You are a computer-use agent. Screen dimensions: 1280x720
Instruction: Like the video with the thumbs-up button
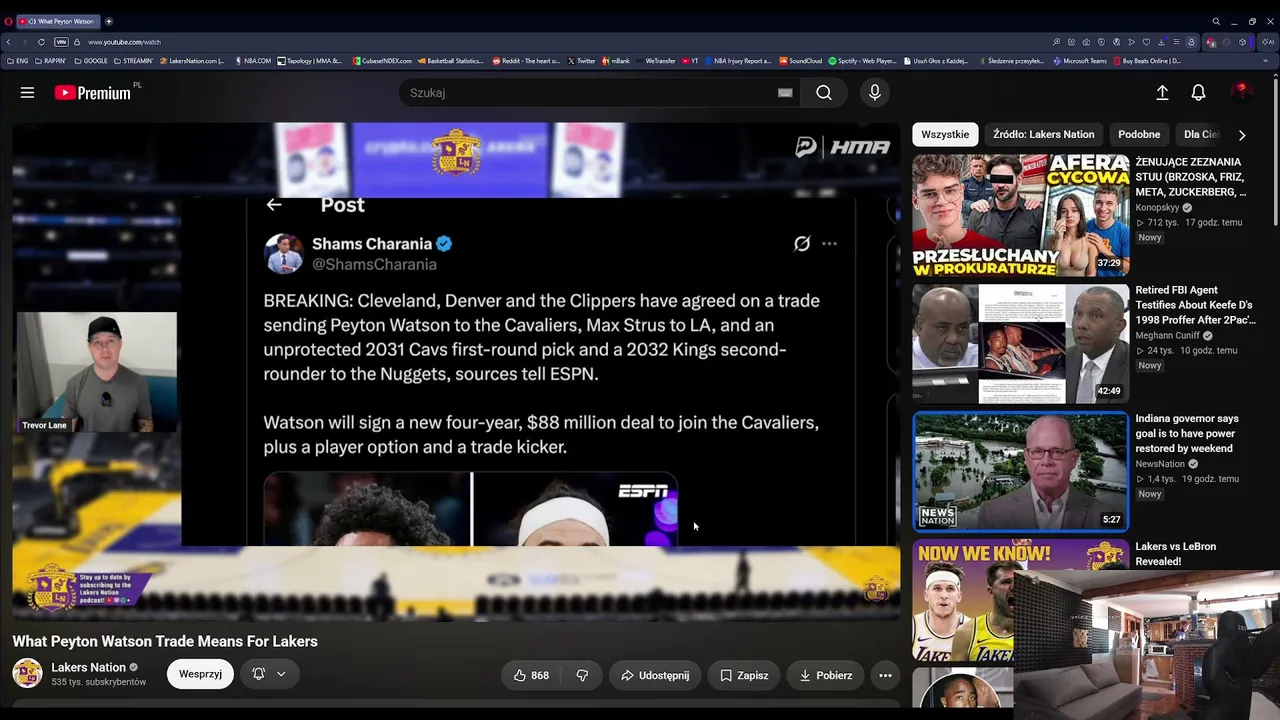[531, 675]
